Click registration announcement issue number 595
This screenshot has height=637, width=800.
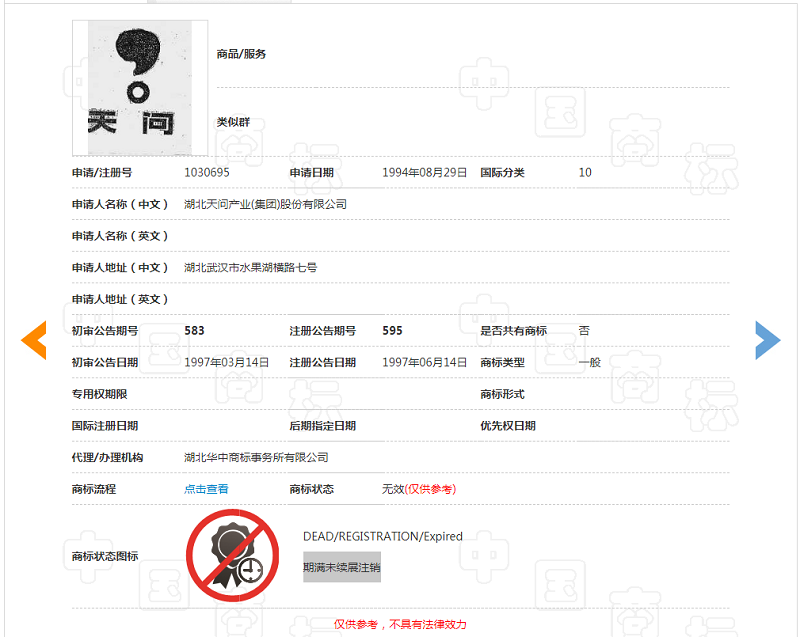(392, 331)
